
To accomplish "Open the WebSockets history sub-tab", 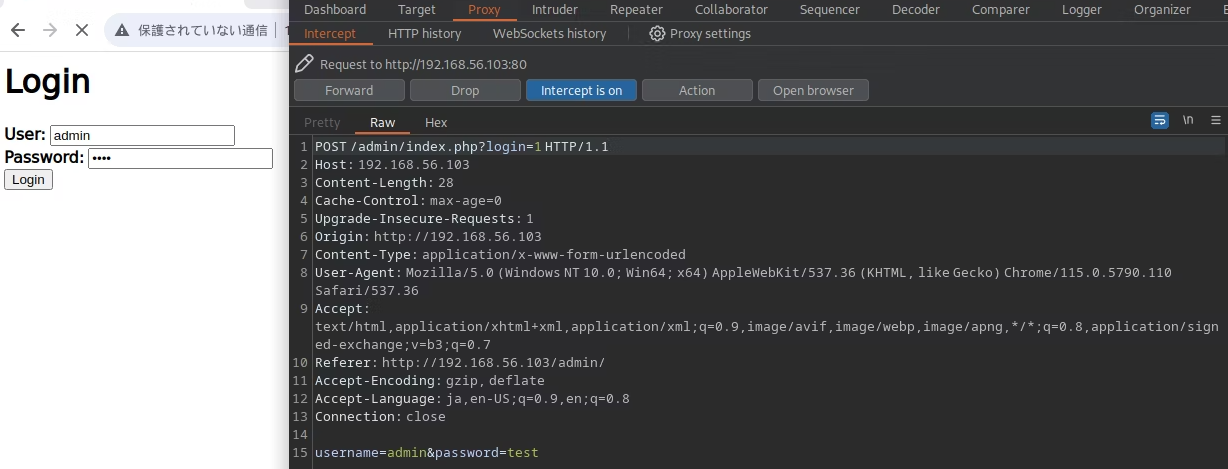I will click(549, 34).
